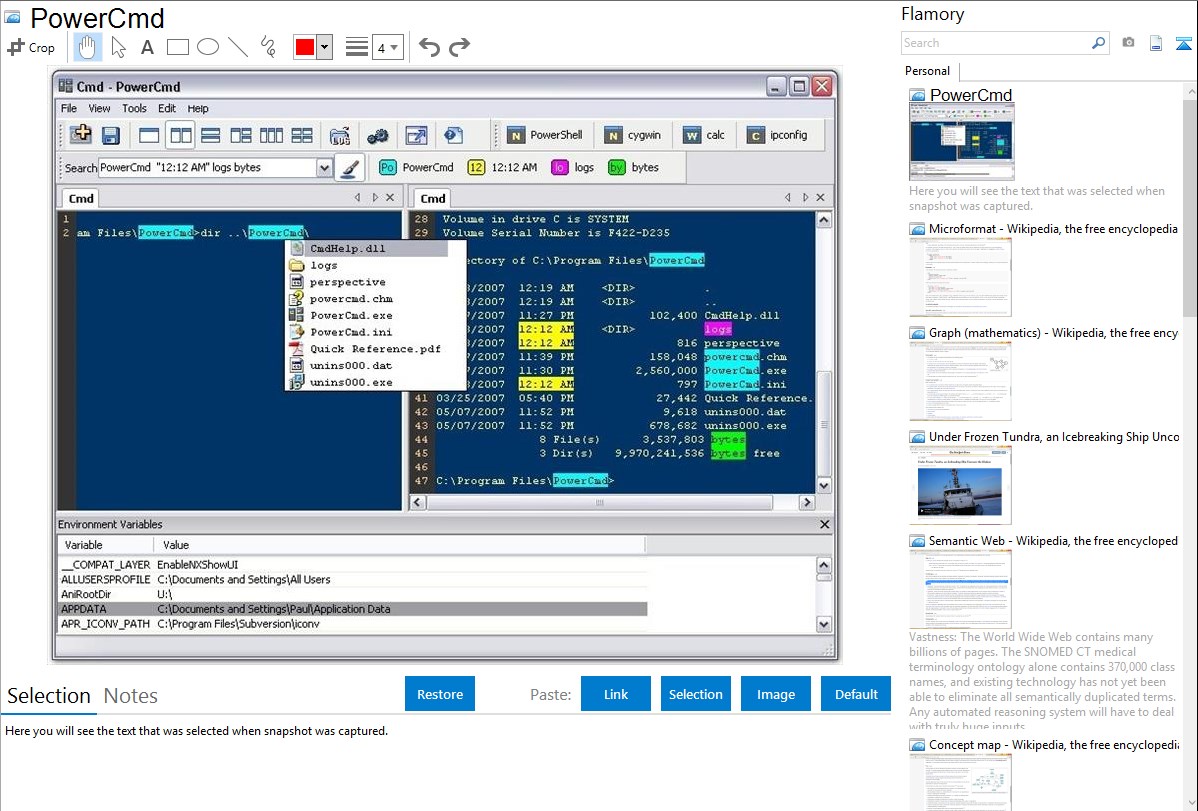Open Under Frozen Tundra snapshot thumbnail
The height and width of the screenshot is (811, 1198).
click(960, 485)
